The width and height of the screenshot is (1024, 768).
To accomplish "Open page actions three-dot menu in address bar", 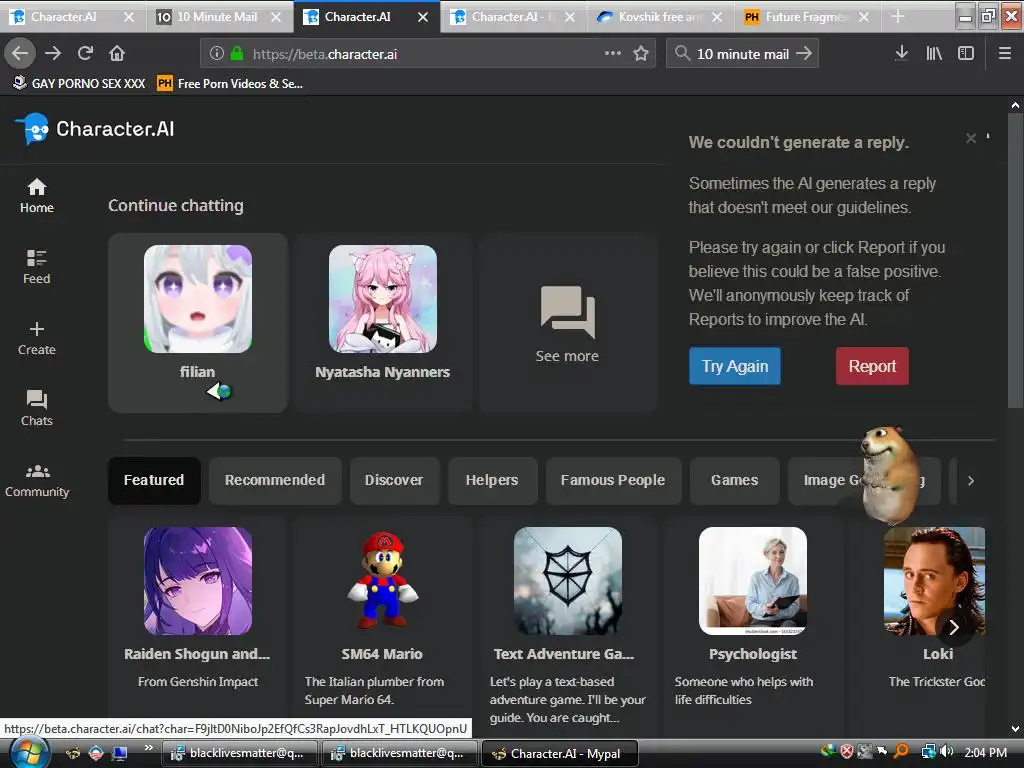I will [x=613, y=54].
